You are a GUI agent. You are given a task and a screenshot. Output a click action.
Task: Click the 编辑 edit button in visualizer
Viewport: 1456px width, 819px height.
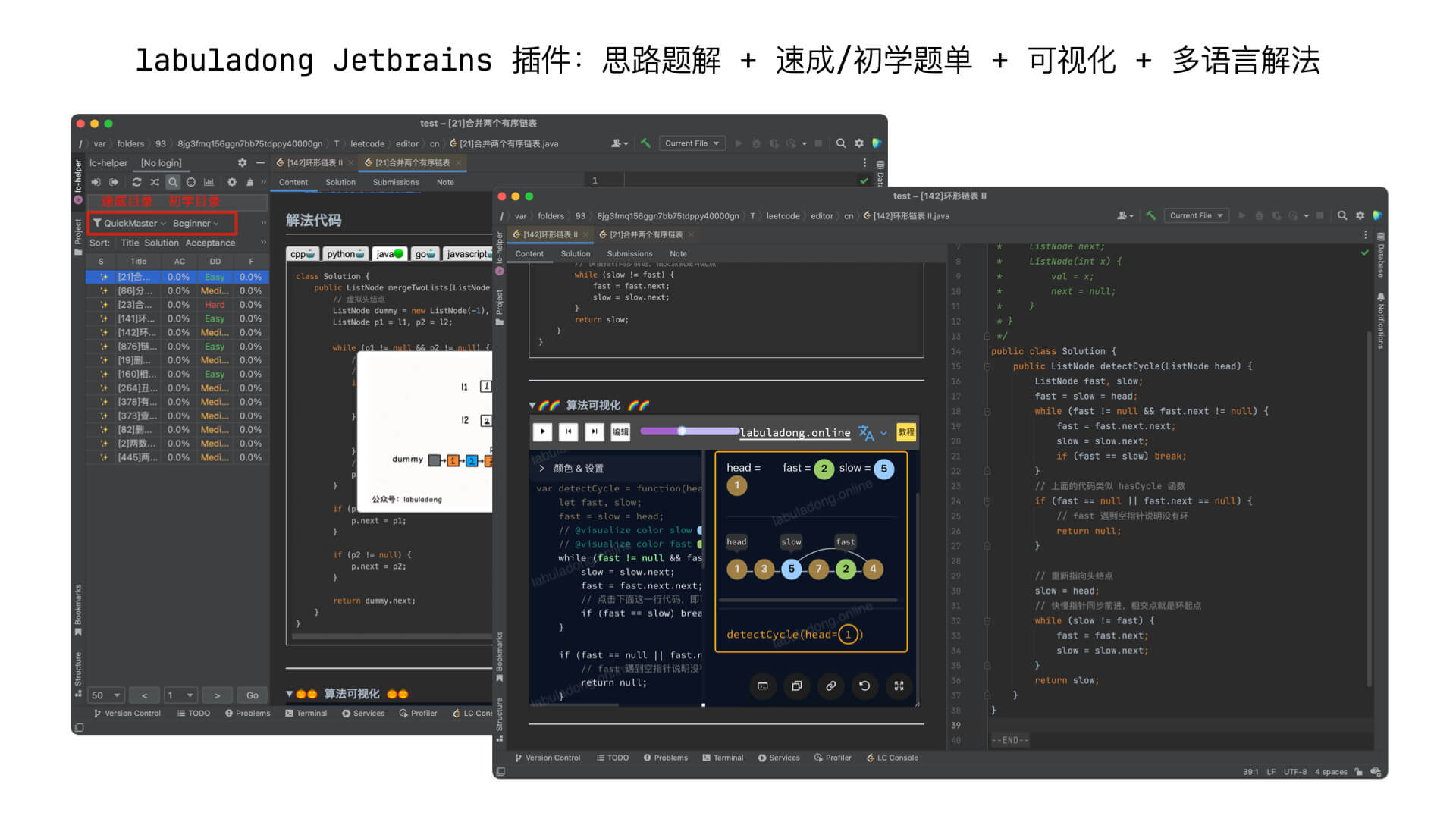(x=620, y=432)
